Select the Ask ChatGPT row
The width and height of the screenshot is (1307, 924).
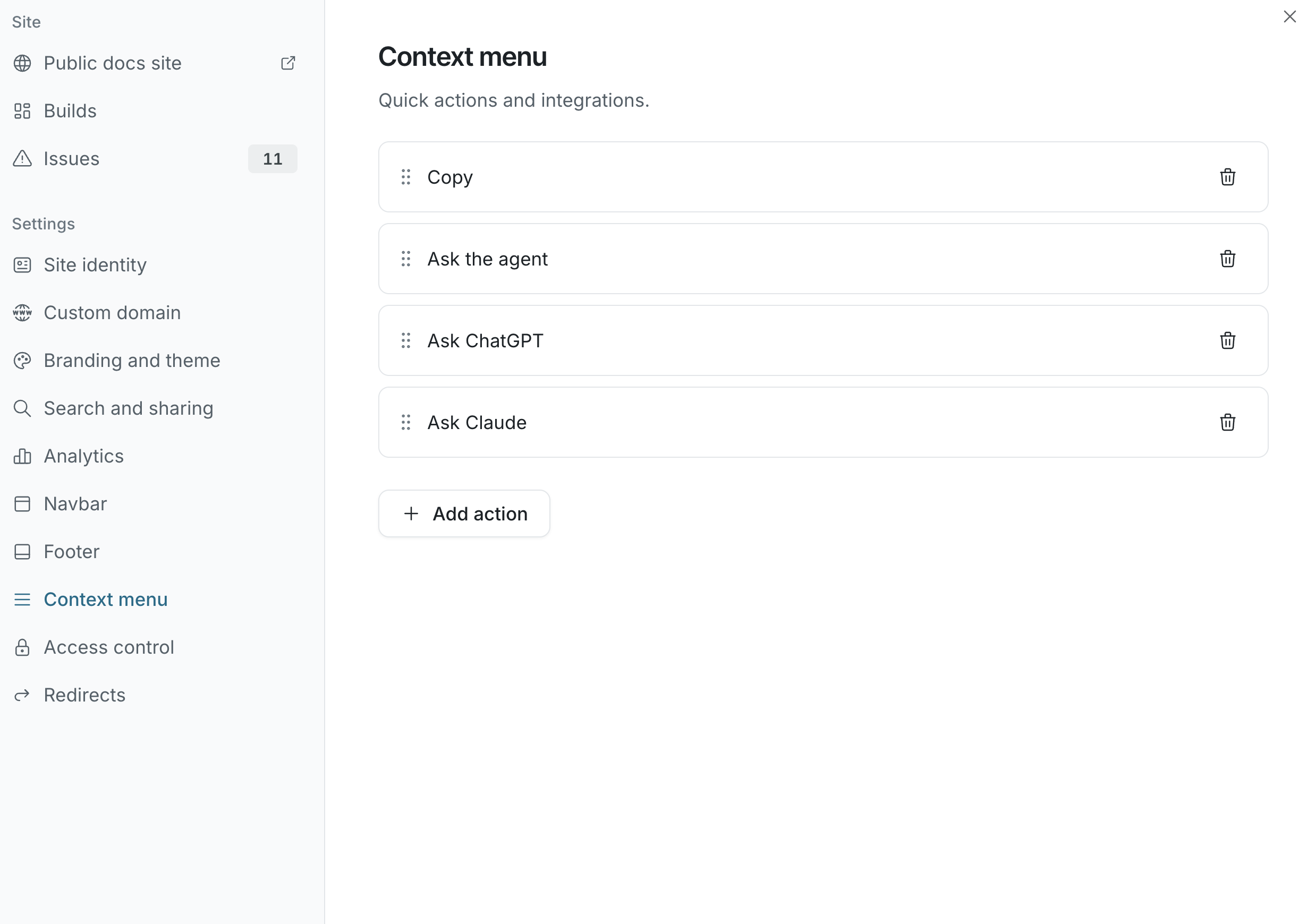[x=823, y=341]
